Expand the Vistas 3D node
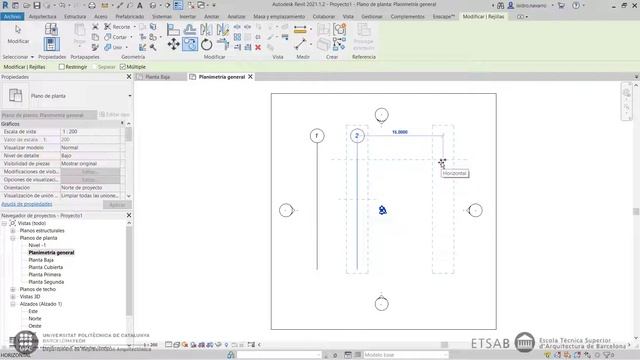The height and width of the screenshot is (360, 640). pos(13,297)
